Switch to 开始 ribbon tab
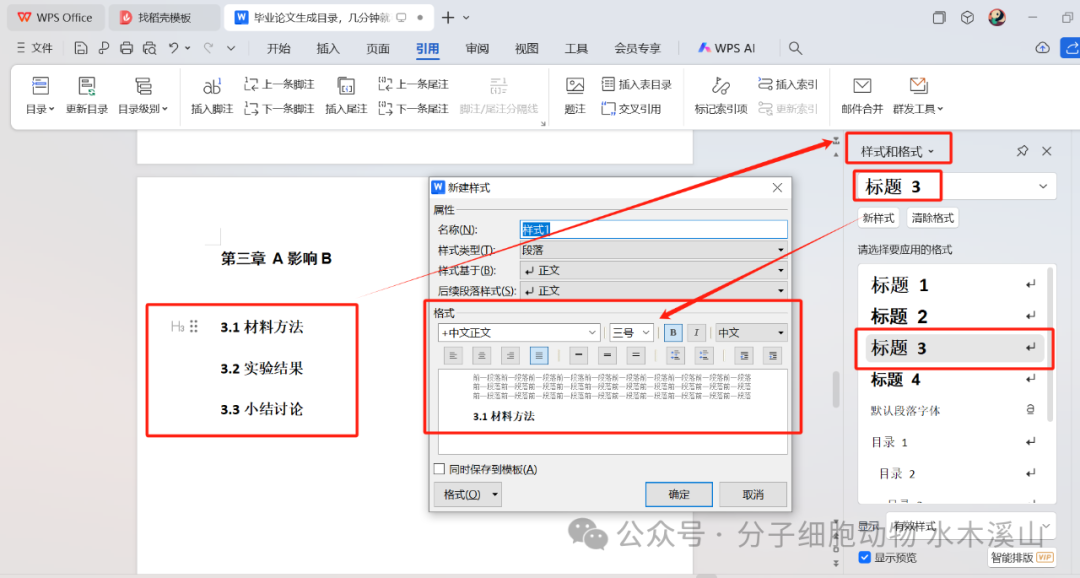1080x578 pixels. click(279, 48)
